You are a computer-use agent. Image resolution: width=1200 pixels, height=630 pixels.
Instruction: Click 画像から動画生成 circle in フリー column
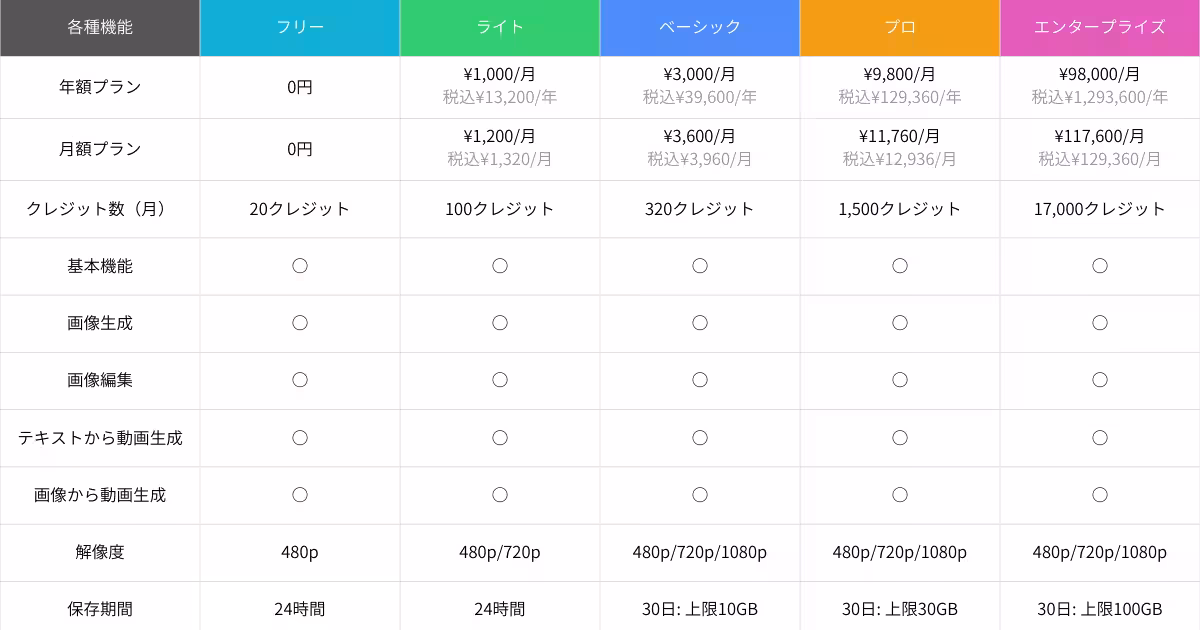click(x=300, y=494)
